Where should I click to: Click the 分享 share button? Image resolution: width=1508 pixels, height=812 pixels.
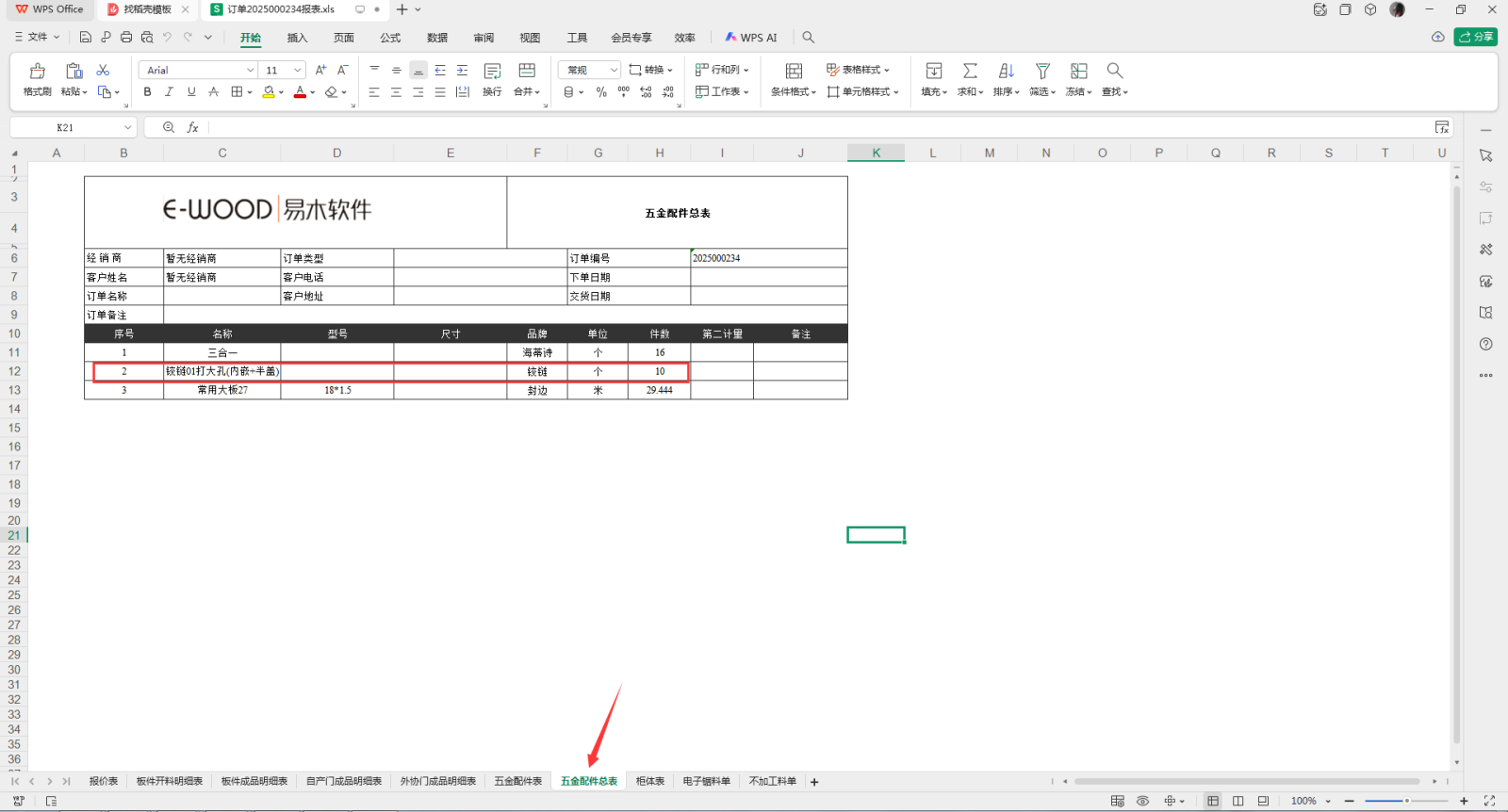(x=1476, y=37)
